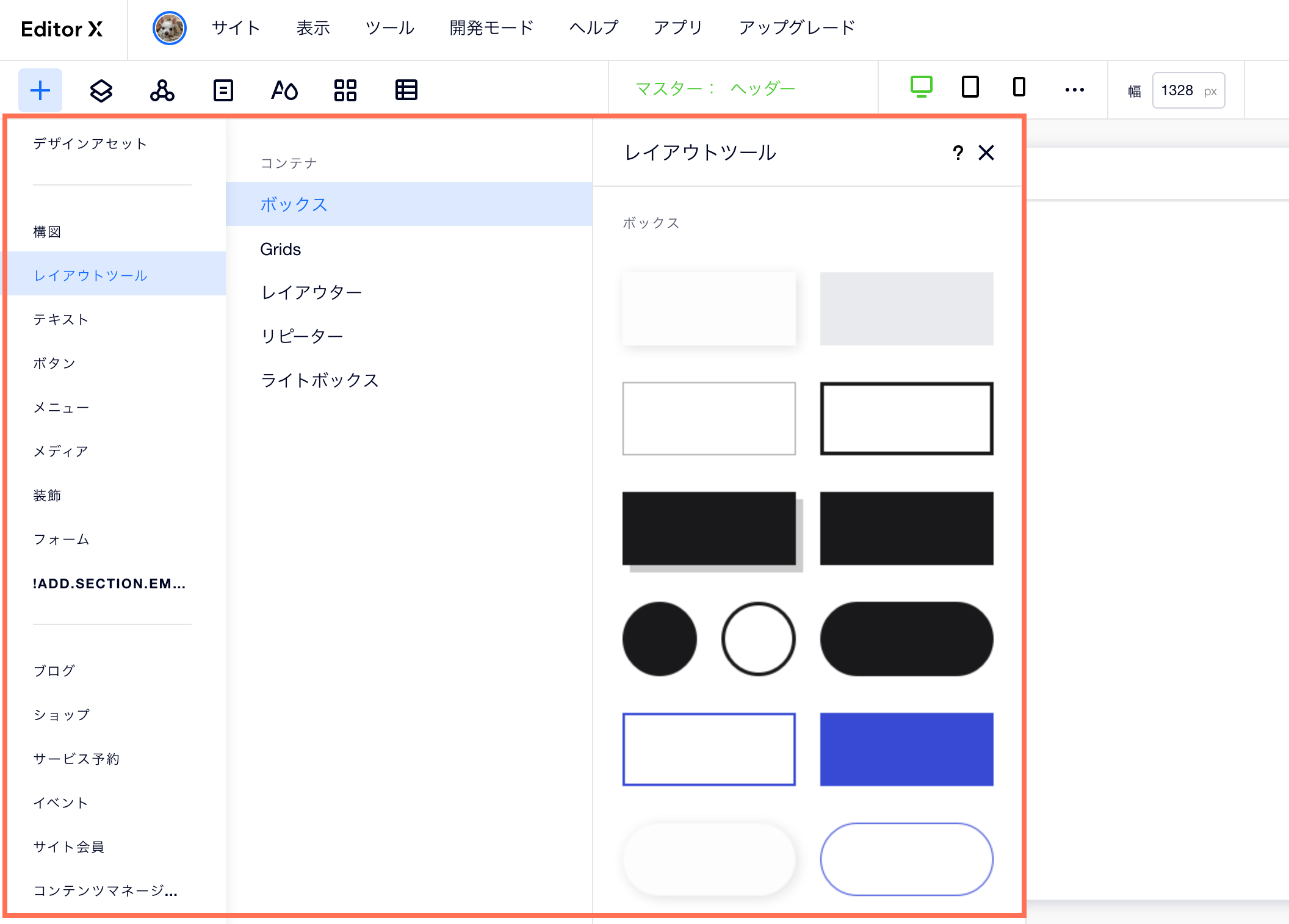Select the 装飾 category
Viewport: 1289px width, 924px height.
click(47, 496)
